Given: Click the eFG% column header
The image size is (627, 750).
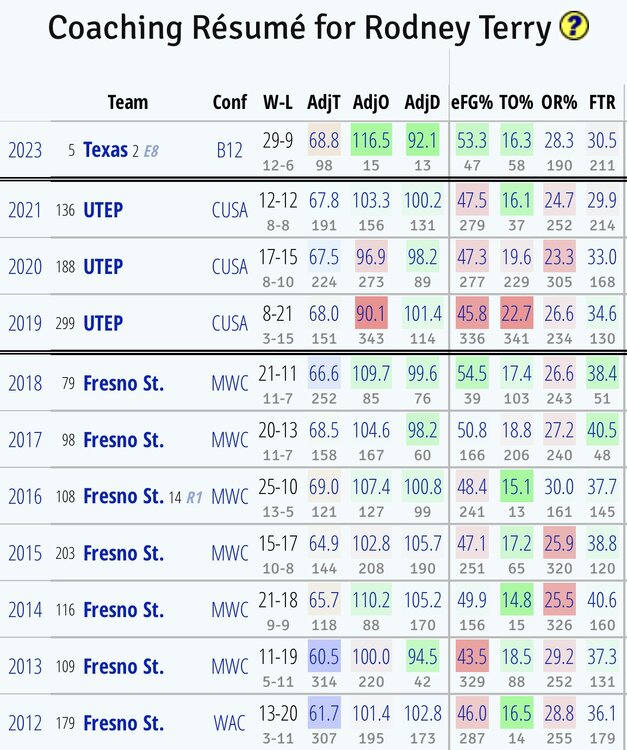Looking at the screenshot, I should pos(470,102).
